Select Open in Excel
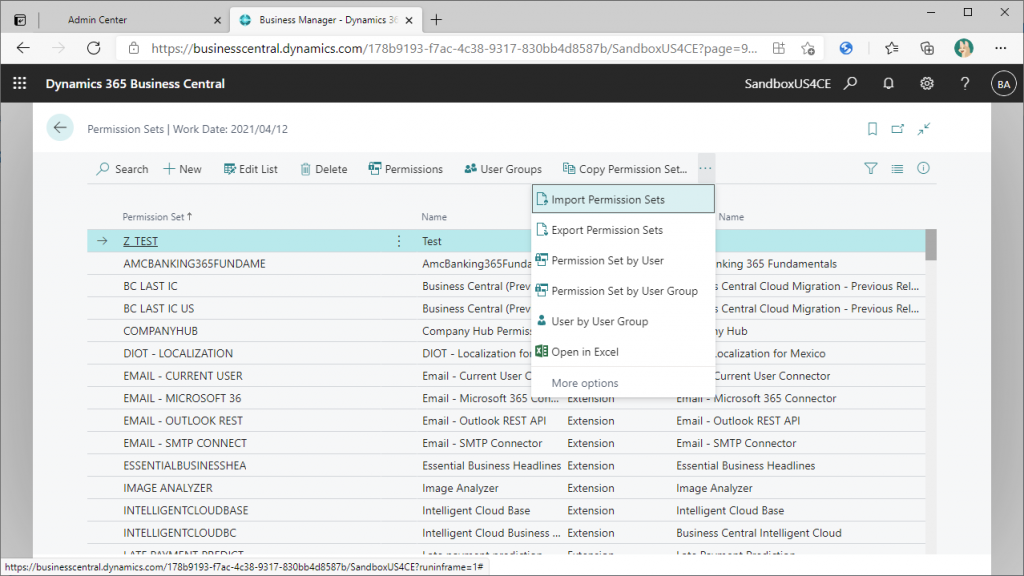 click(623, 351)
